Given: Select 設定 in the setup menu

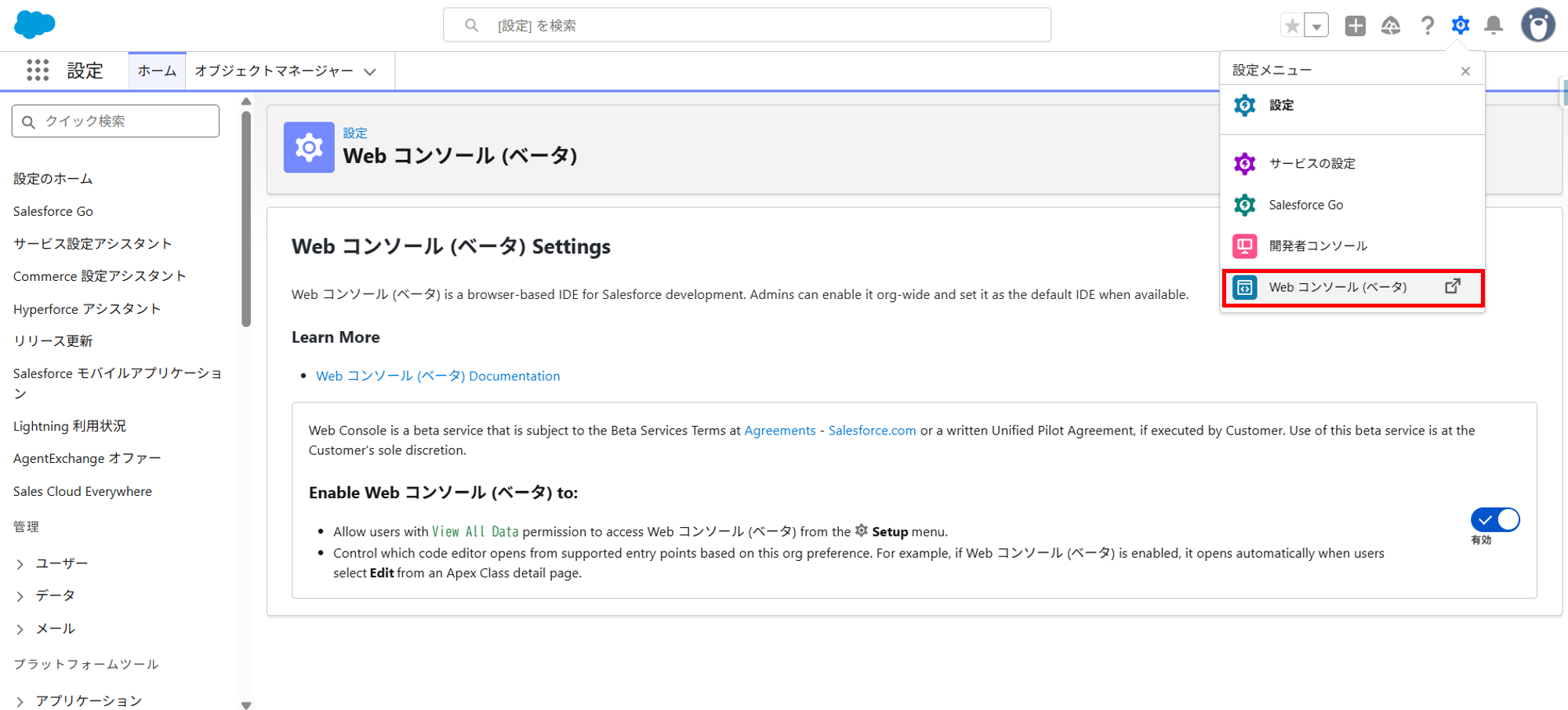Looking at the screenshot, I should 1352,105.
